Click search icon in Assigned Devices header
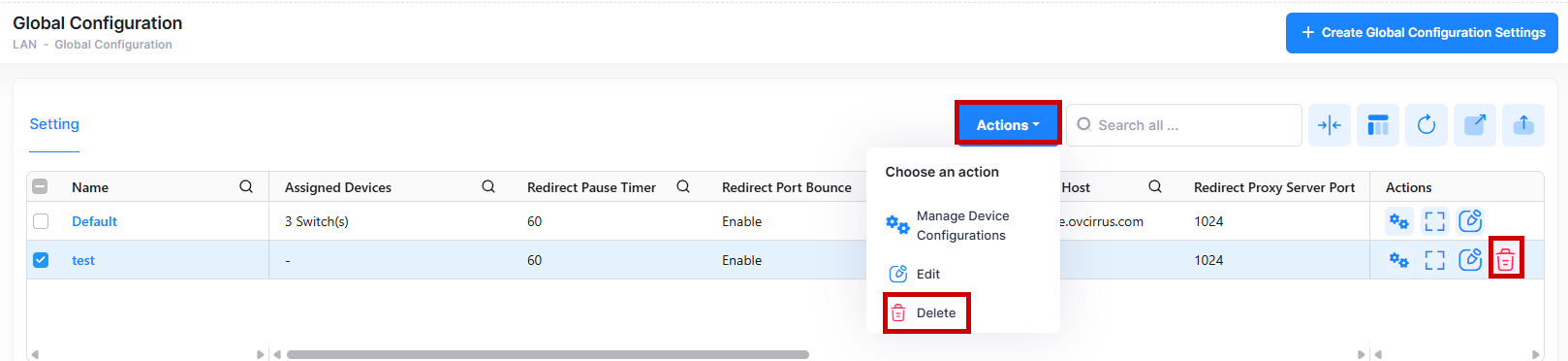The image size is (1568, 361). point(488,186)
